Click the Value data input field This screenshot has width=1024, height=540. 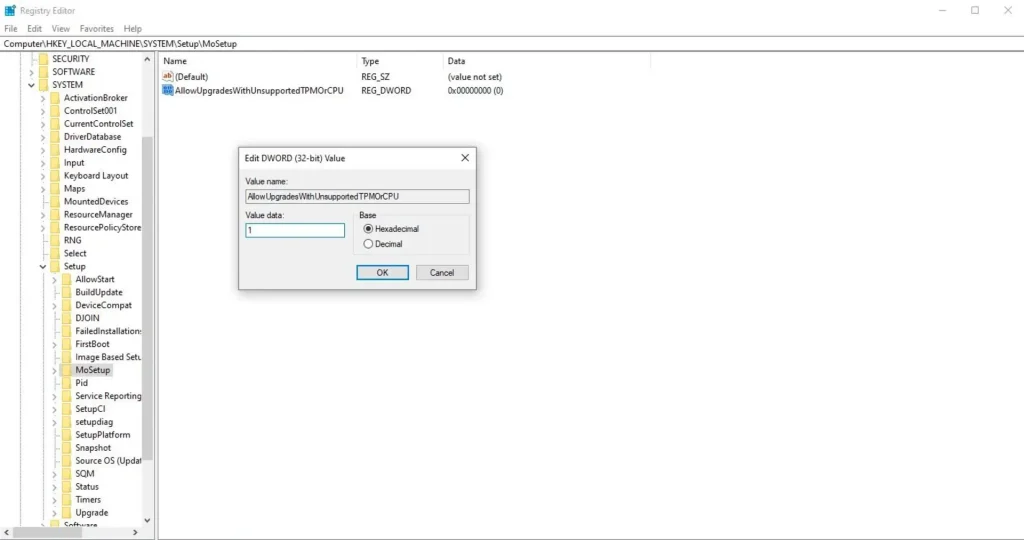click(295, 230)
